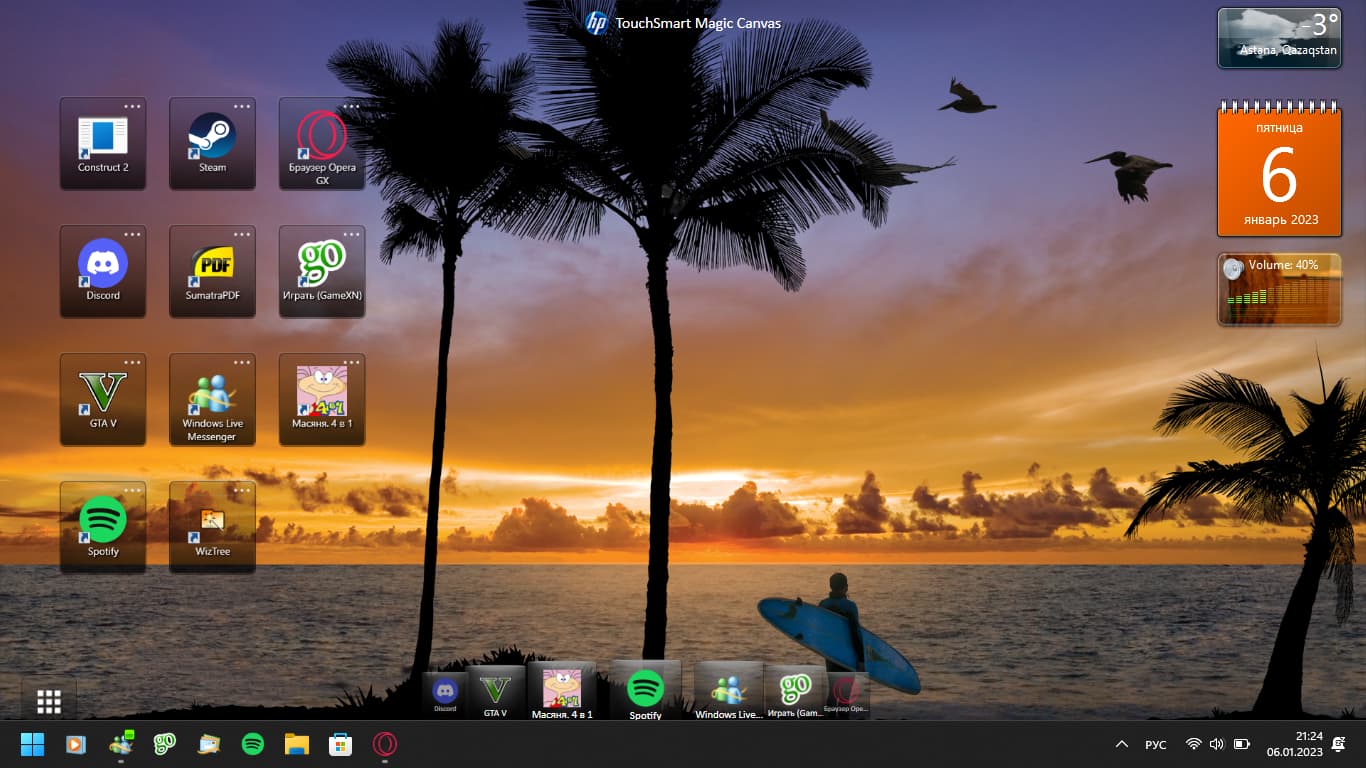
Task: Select GTA V in the bottom carousel dock
Action: tap(495, 693)
